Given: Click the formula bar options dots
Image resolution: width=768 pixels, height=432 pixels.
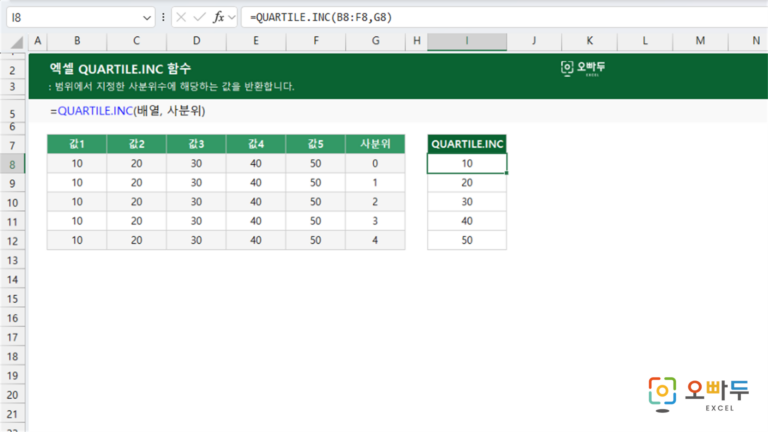Looking at the screenshot, I should click(x=163, y=18).
